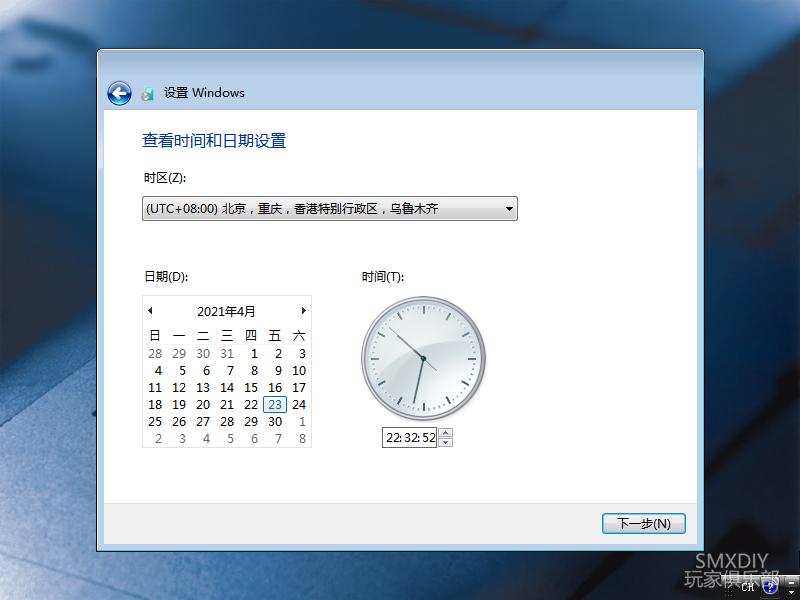The width and height of the screenshot is (800, 600).
Task: Select April 10 in calendar
Action: pyautogui.click(x=299, y=371)
